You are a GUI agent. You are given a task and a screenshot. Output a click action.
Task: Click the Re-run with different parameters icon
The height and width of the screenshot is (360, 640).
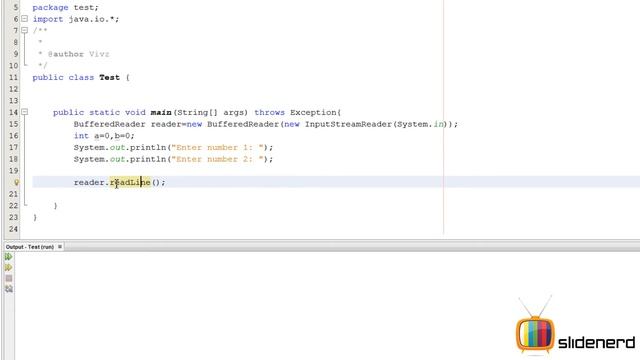pyautogui.click(x=8, y=268)
